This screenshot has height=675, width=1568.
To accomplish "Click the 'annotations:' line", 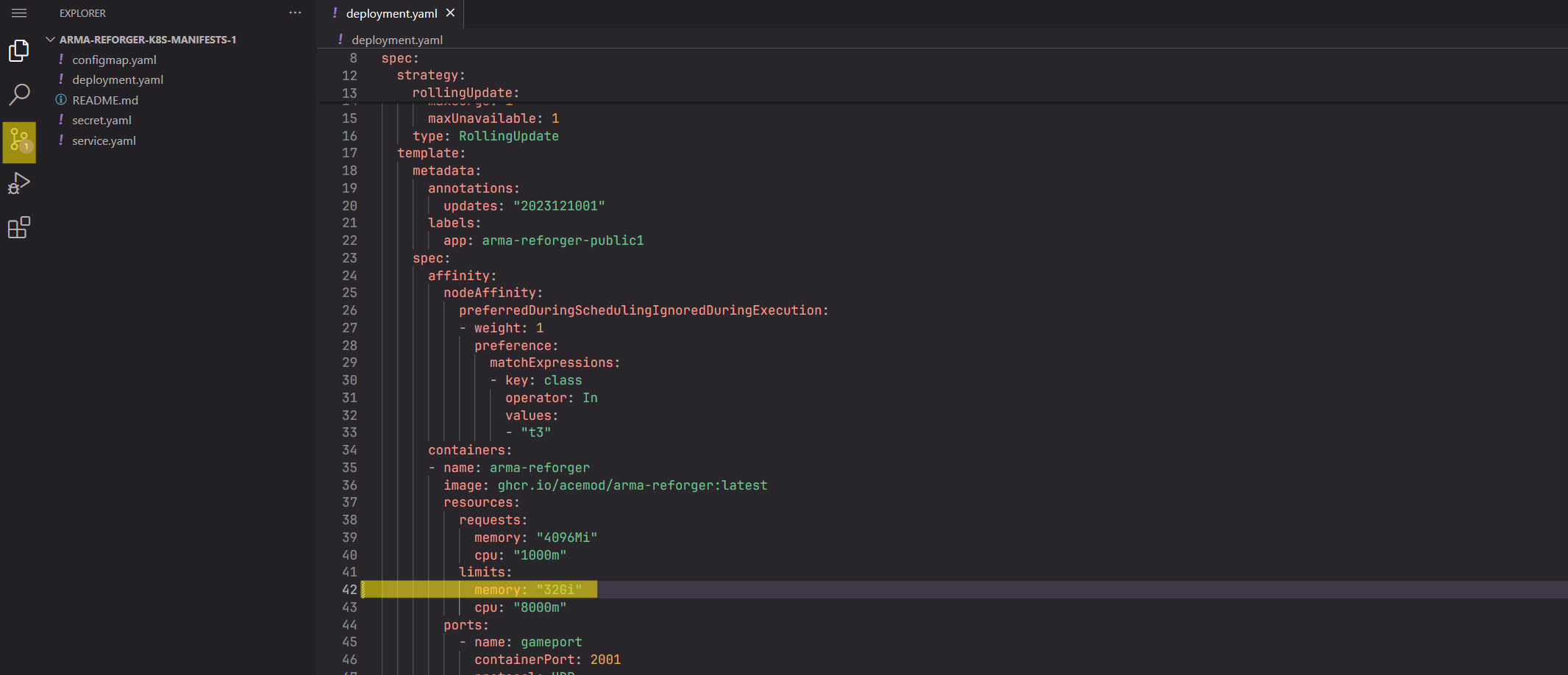I will click(474, 188).
